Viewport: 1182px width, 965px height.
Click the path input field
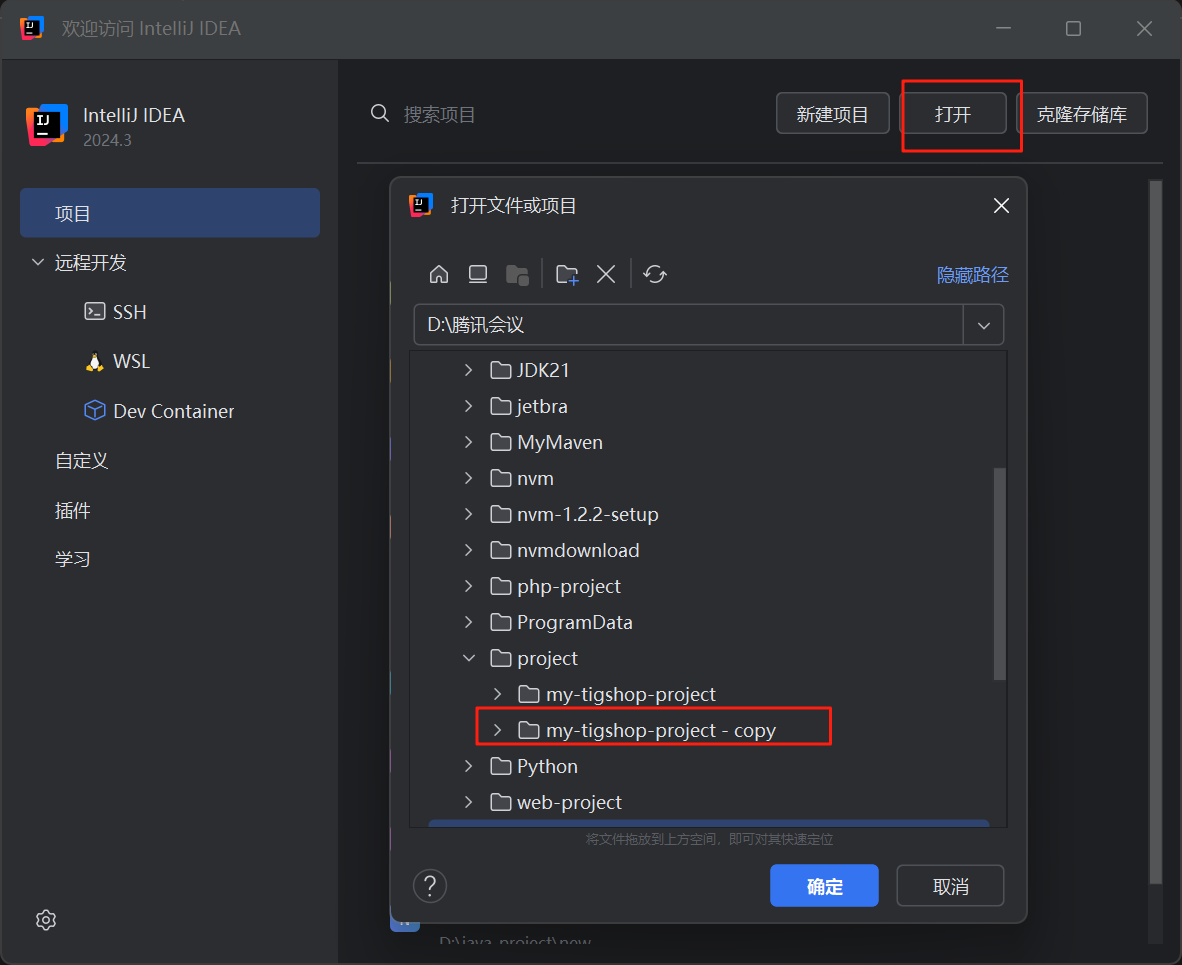pos(689,325)
